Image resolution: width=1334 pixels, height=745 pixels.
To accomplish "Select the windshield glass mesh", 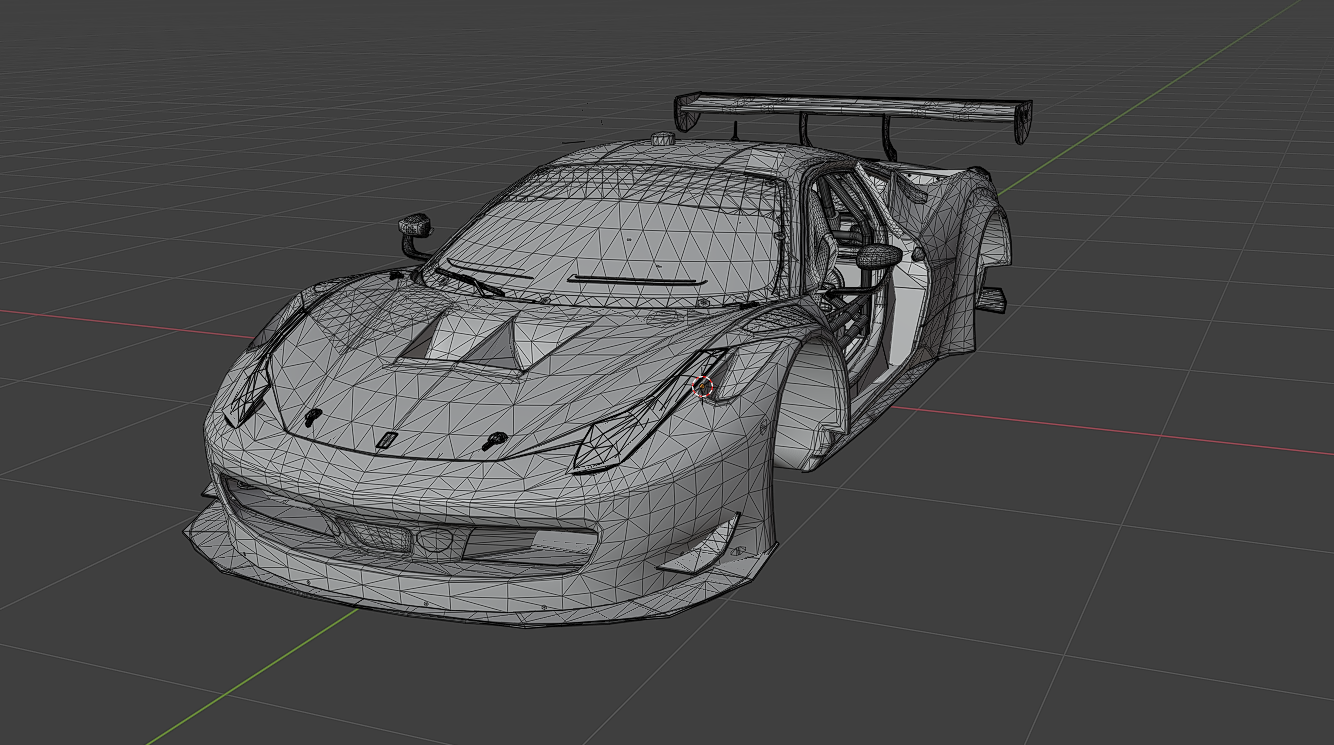I will [612, 240].
